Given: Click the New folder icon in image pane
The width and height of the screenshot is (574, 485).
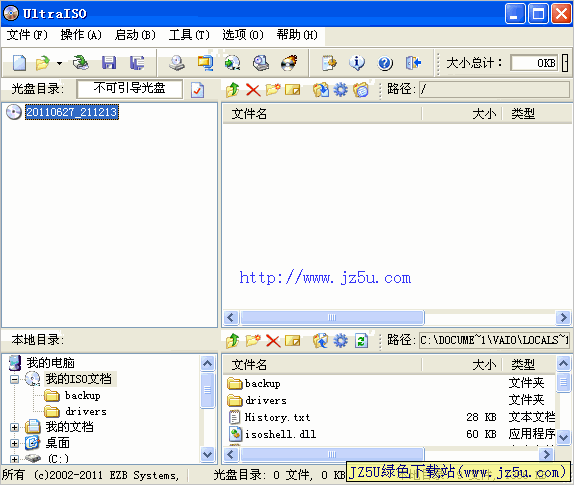Looking at the screenshot, I should tap(273, 89).
